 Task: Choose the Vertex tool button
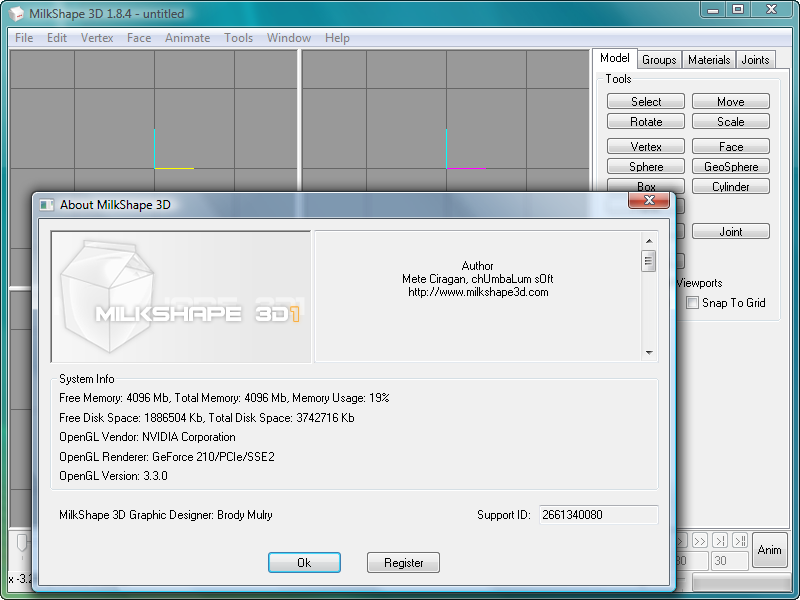[645, 146]
